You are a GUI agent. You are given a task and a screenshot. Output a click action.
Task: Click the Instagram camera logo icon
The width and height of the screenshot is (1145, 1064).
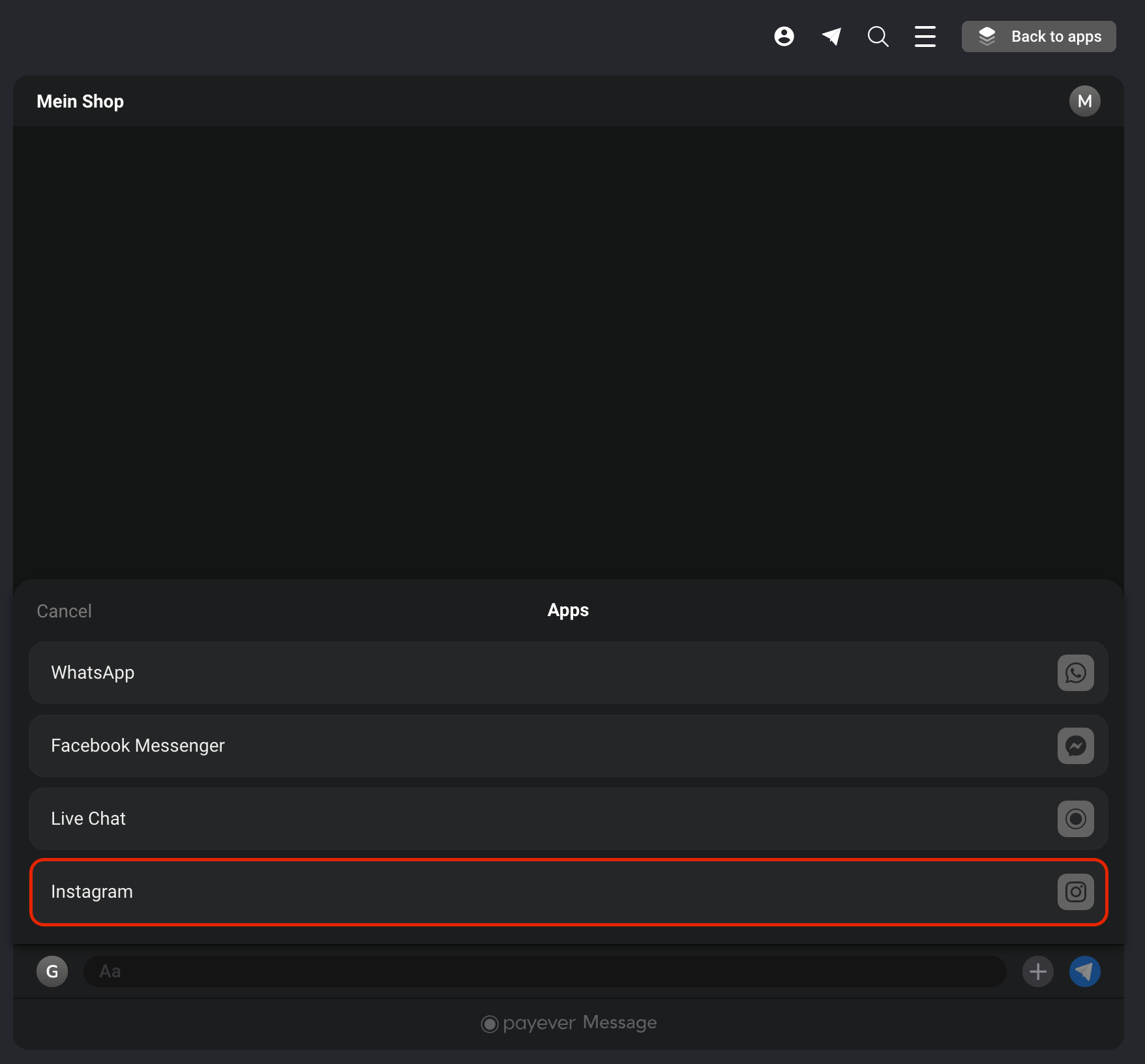tap(1076, 892)
